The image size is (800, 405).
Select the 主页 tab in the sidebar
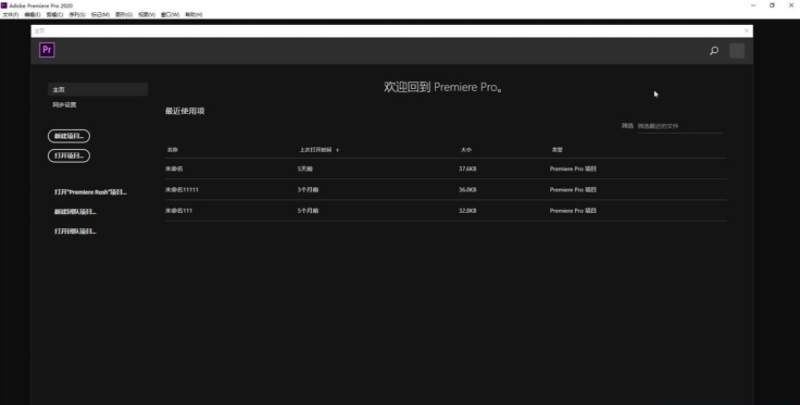[97, 90]
